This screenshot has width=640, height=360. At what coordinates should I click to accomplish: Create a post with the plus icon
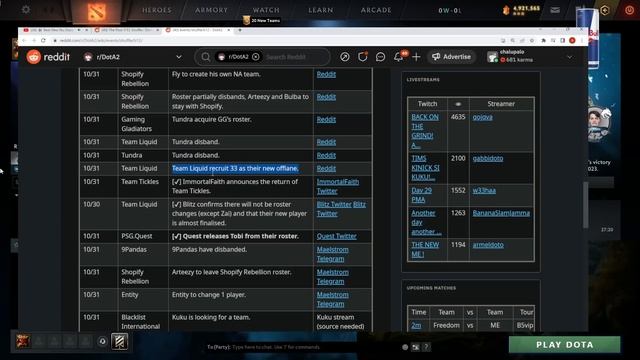pyautogui.click(x=416, y=57)
